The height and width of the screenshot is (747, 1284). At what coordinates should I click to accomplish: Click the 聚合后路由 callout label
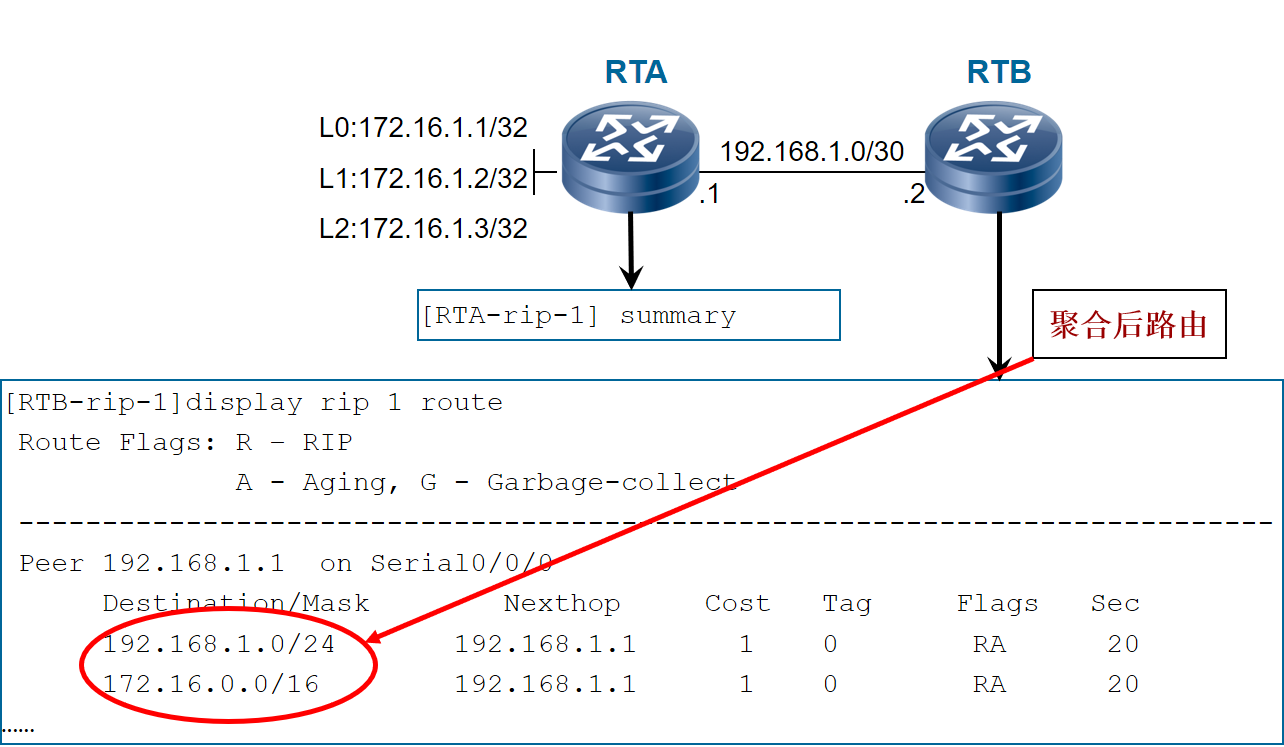pyautogui.click(x=1129, y=325)
